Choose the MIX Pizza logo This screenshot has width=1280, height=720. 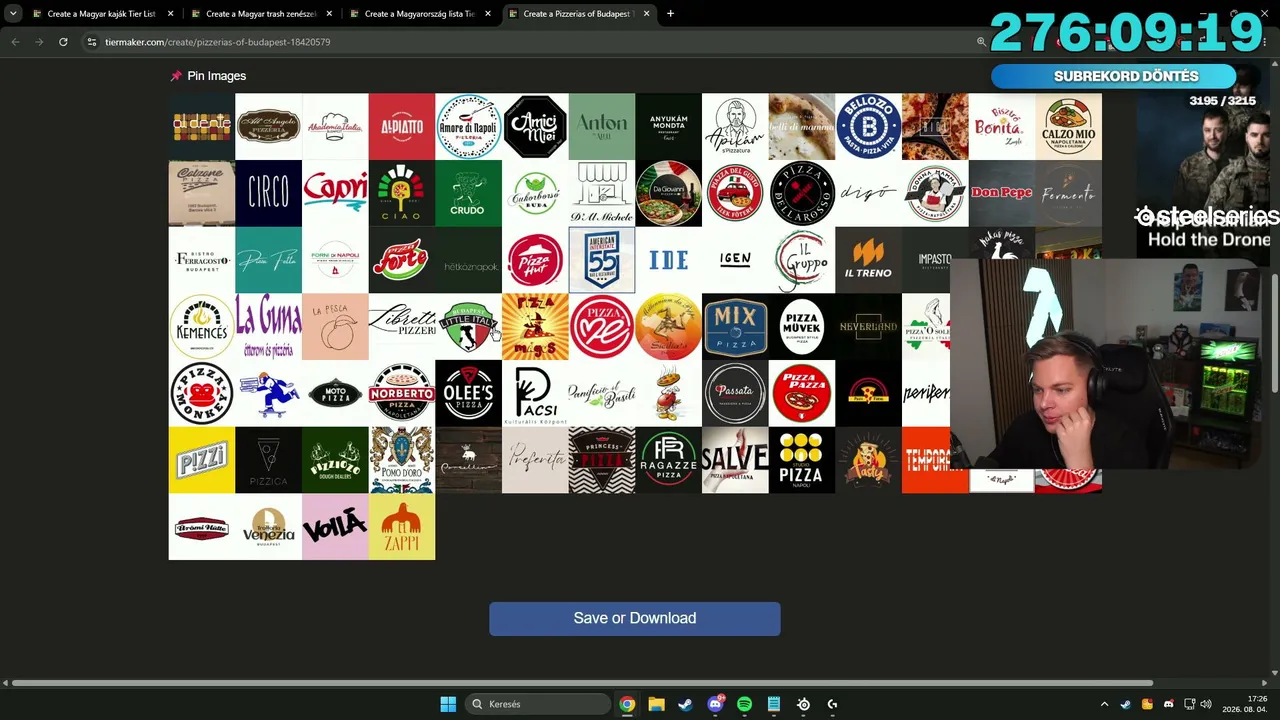735,327
